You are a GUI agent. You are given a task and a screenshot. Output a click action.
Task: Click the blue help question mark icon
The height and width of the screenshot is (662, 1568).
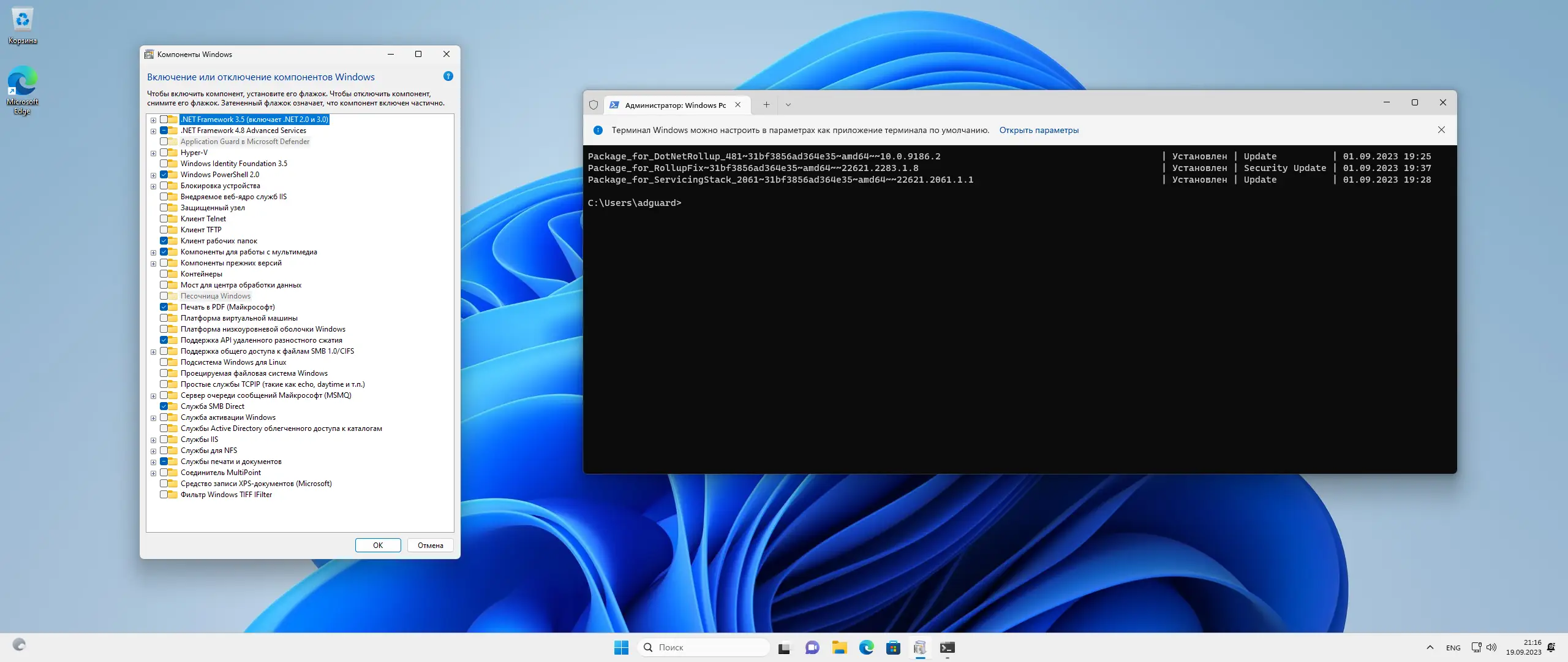[448, 77]
